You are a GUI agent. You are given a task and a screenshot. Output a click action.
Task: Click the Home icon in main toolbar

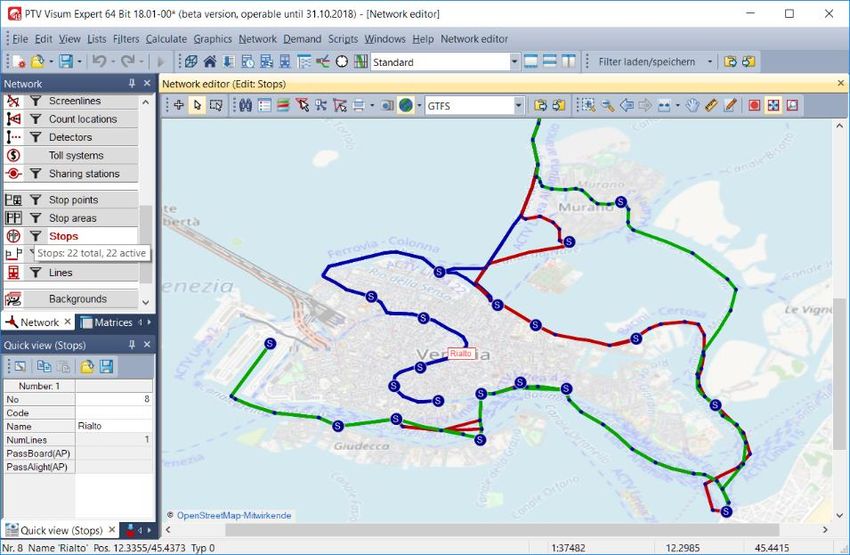[210, 62]
